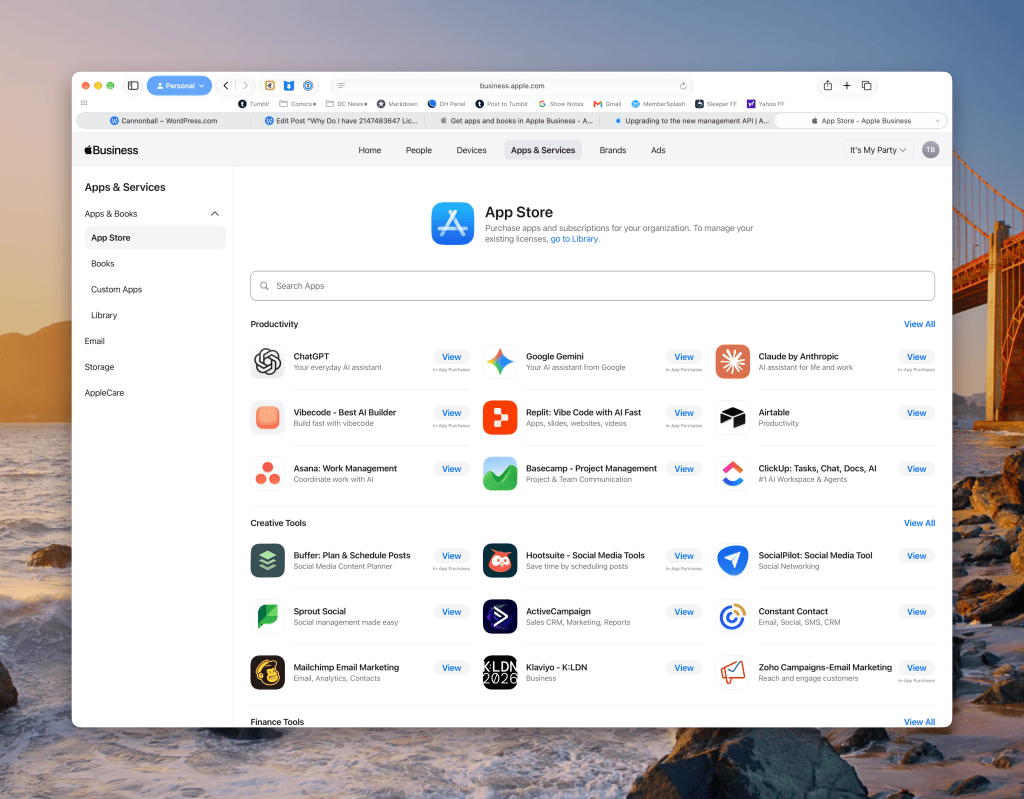Switch to the Cannonball WordPress.com tab
The width and height of the screenshot is (1024, 799).
[163, 121]
